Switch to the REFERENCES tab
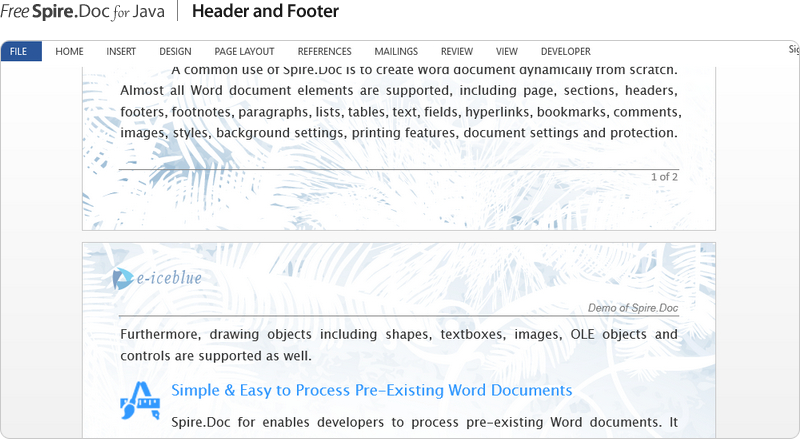The width and height of the screenshot is (800, 440). pos(324,52)
